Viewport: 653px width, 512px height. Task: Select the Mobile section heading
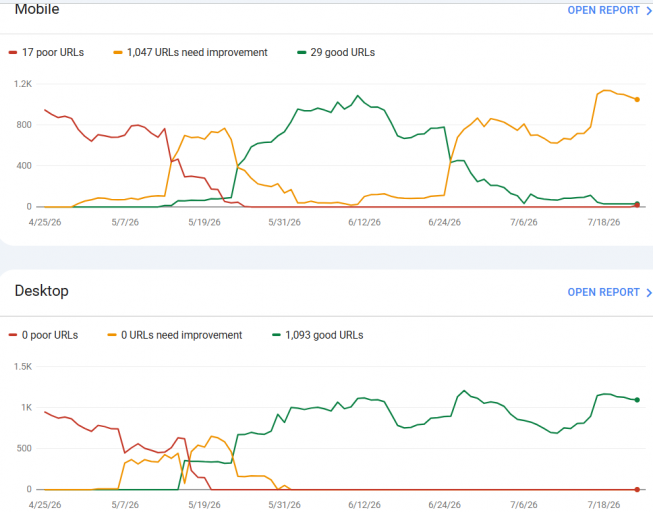[x=37, y=9]
